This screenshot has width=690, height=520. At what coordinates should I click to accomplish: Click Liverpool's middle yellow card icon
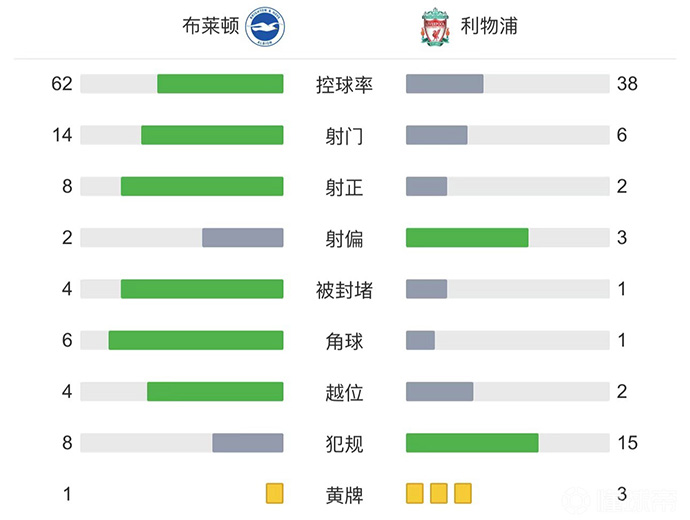[x=438, y=493]
